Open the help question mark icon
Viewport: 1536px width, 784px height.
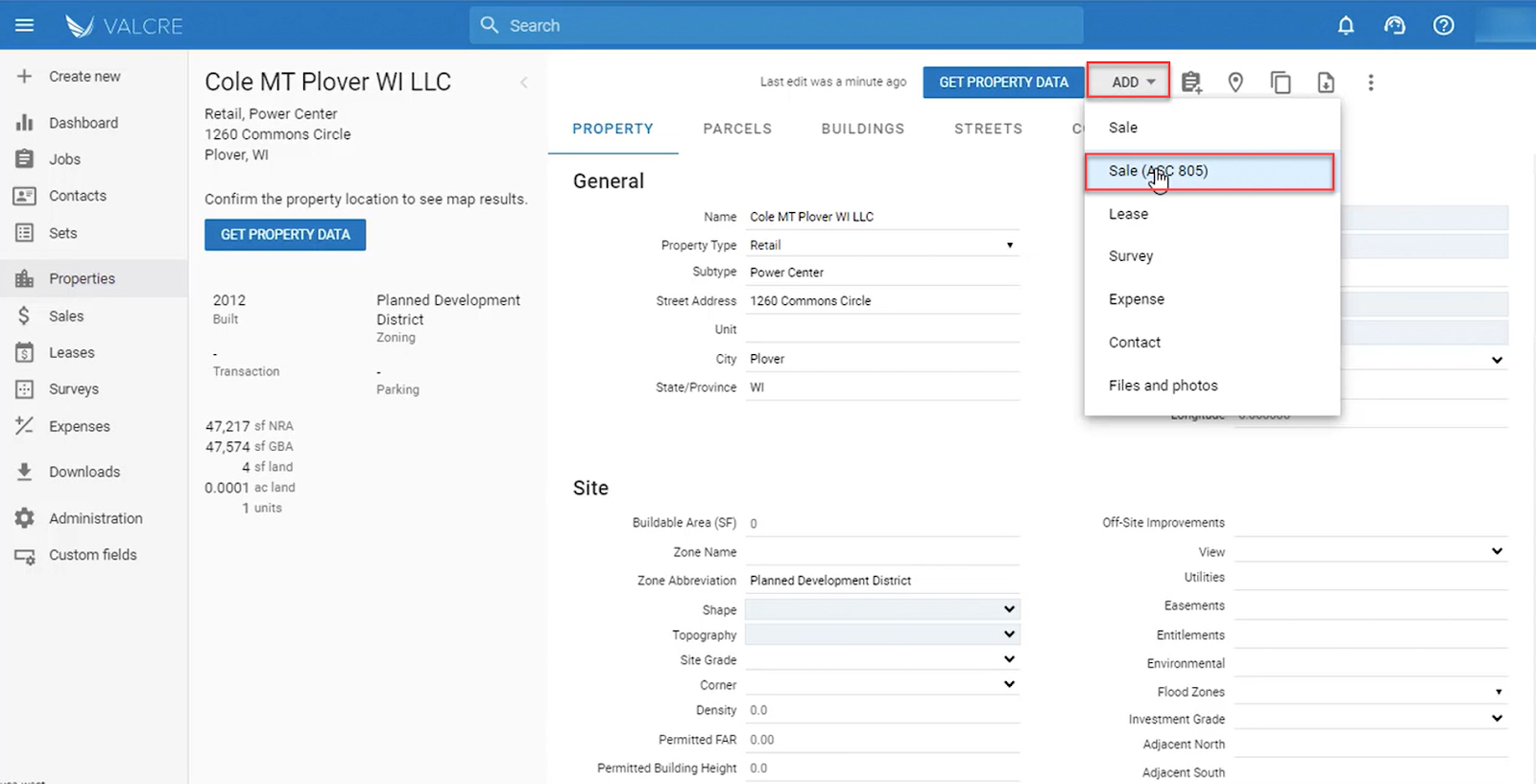[x=1444, y=26]
